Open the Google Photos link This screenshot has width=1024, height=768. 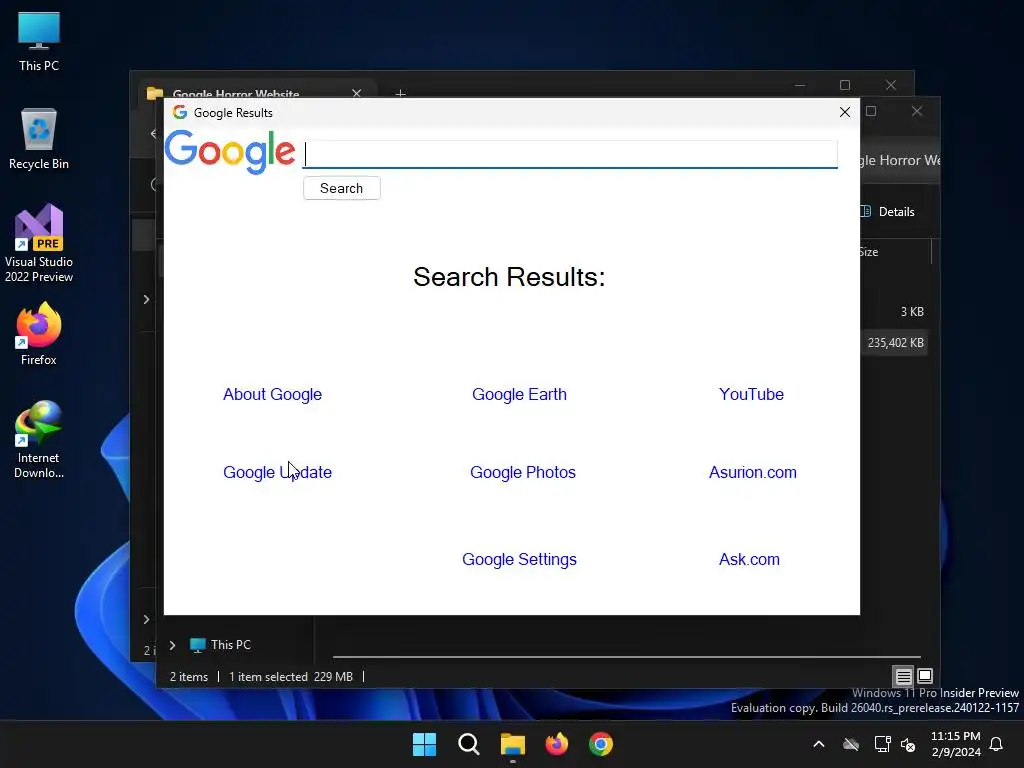(522, 472)
